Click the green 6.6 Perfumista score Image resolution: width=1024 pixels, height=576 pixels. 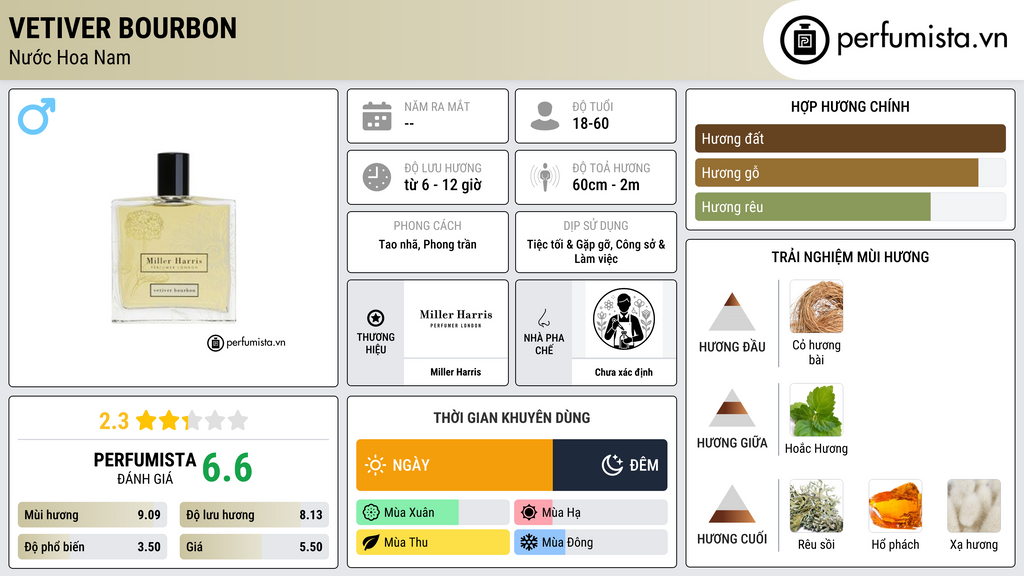click(x=227, y=468)
